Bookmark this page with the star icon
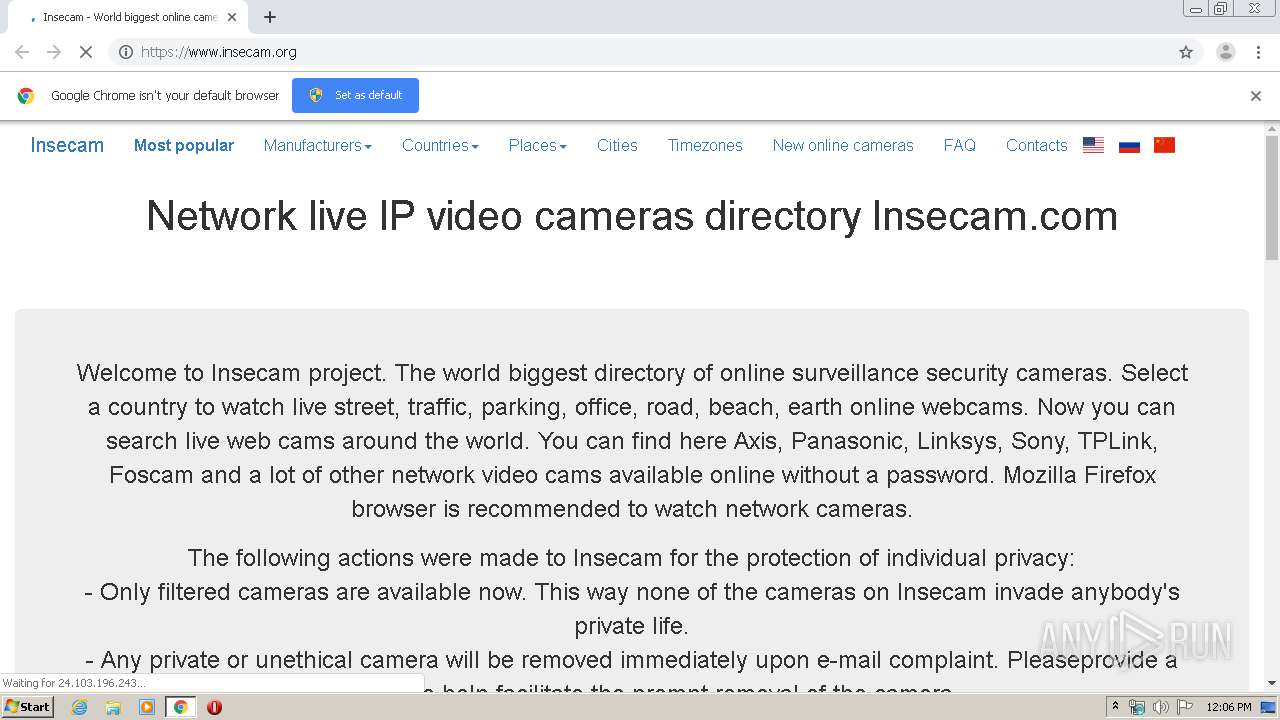1280x720 pixels. 1186,52
